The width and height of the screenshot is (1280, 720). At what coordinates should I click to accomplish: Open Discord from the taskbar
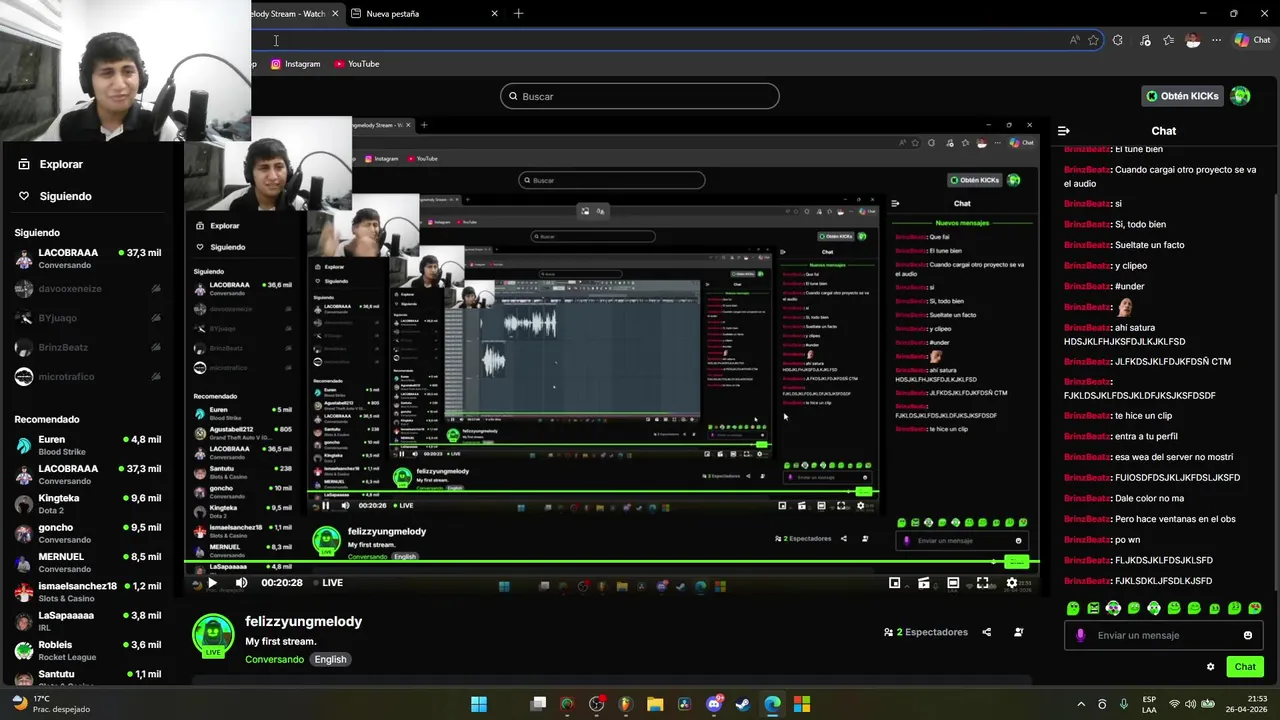point(714,704)
